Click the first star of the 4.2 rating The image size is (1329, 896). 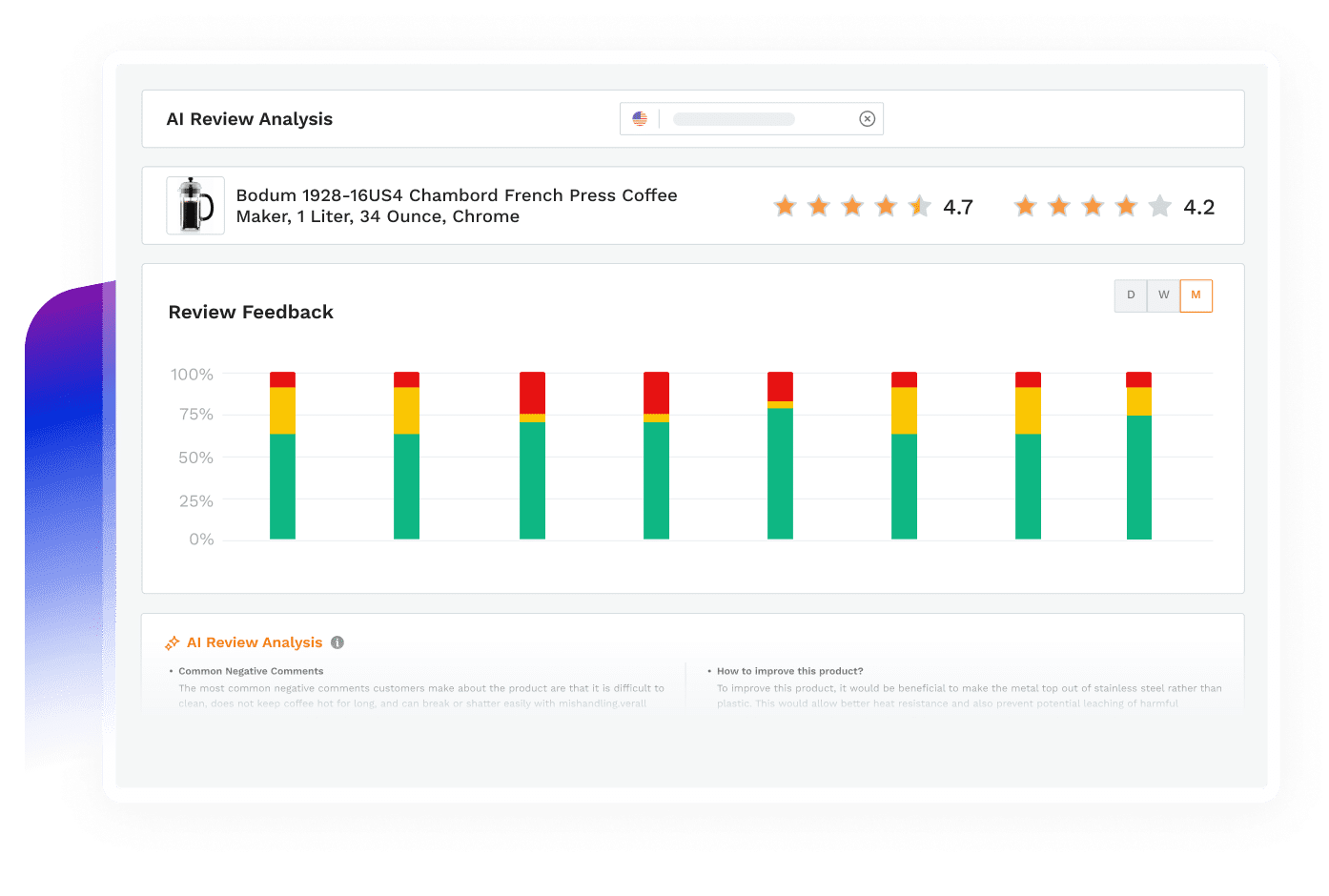pos(1026,206)
